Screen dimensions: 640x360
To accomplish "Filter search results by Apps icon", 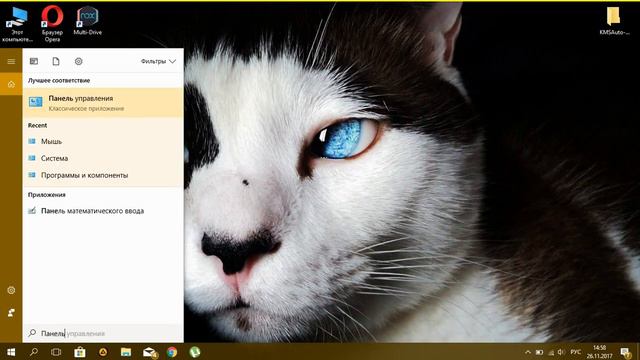I will click(x=34, y=61).
